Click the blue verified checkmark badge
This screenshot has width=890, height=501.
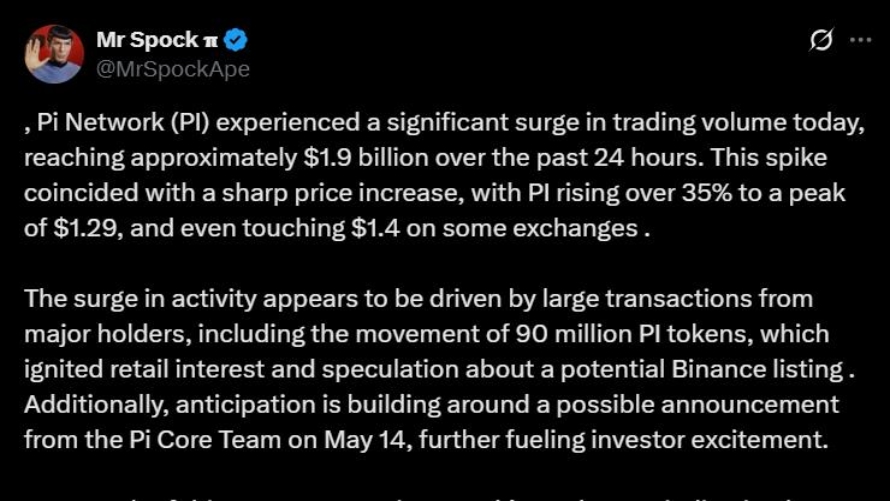(x=236, y=40)
